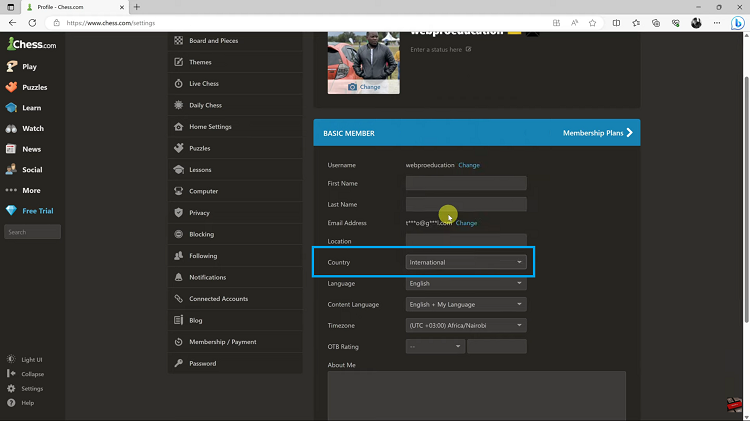This screenshot has height=421, width=750.
Task: Collapse the left sidebar
Action: [x=26, y=374]
